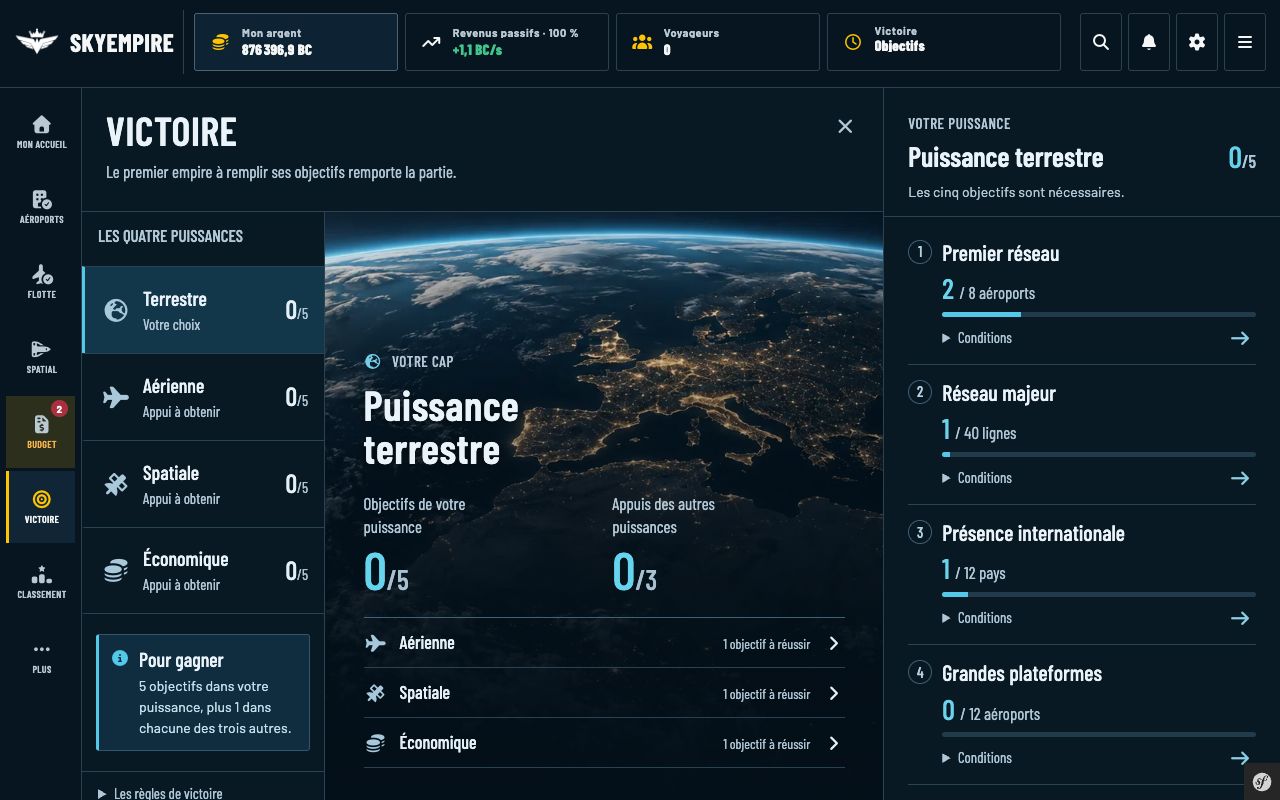
Task: Click arrow for Grandes plateformes objective
Action: [x=1240, y=758]
